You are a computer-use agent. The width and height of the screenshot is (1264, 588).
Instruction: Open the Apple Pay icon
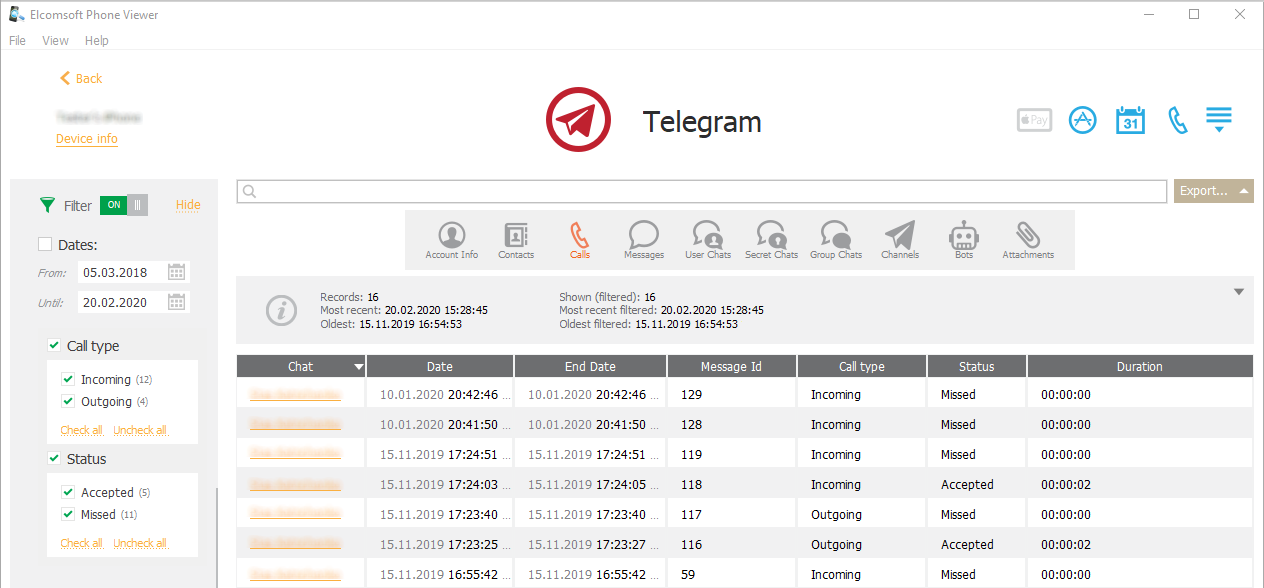1034,121
